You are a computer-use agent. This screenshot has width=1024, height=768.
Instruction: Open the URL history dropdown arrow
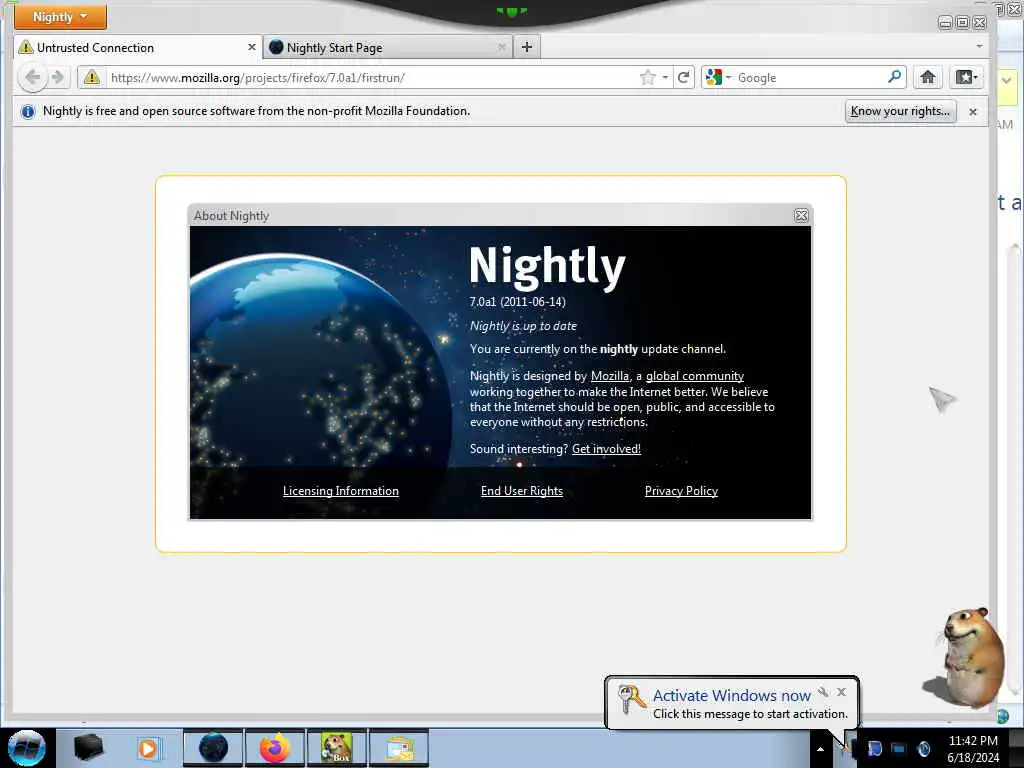665,78
